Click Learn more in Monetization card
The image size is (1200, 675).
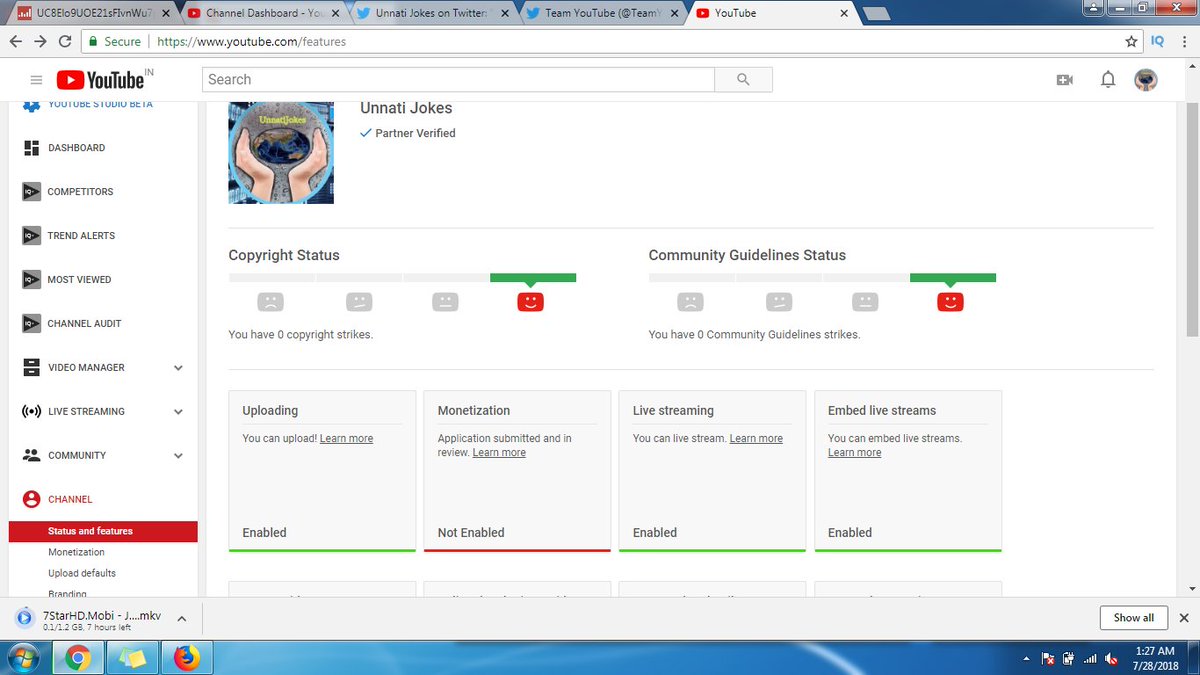[499, 453]
